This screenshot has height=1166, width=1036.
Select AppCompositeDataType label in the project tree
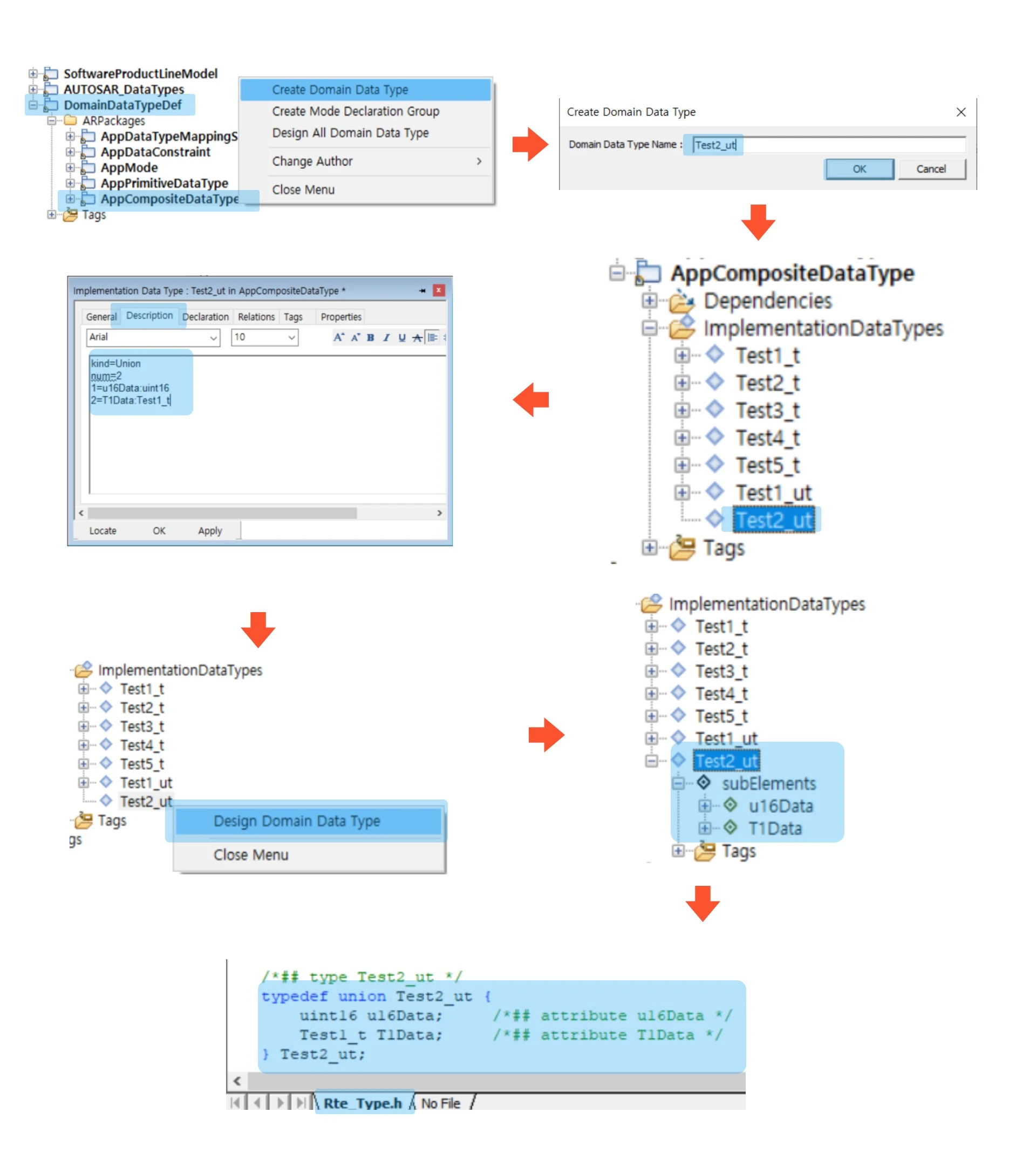(x=169, y=199)
